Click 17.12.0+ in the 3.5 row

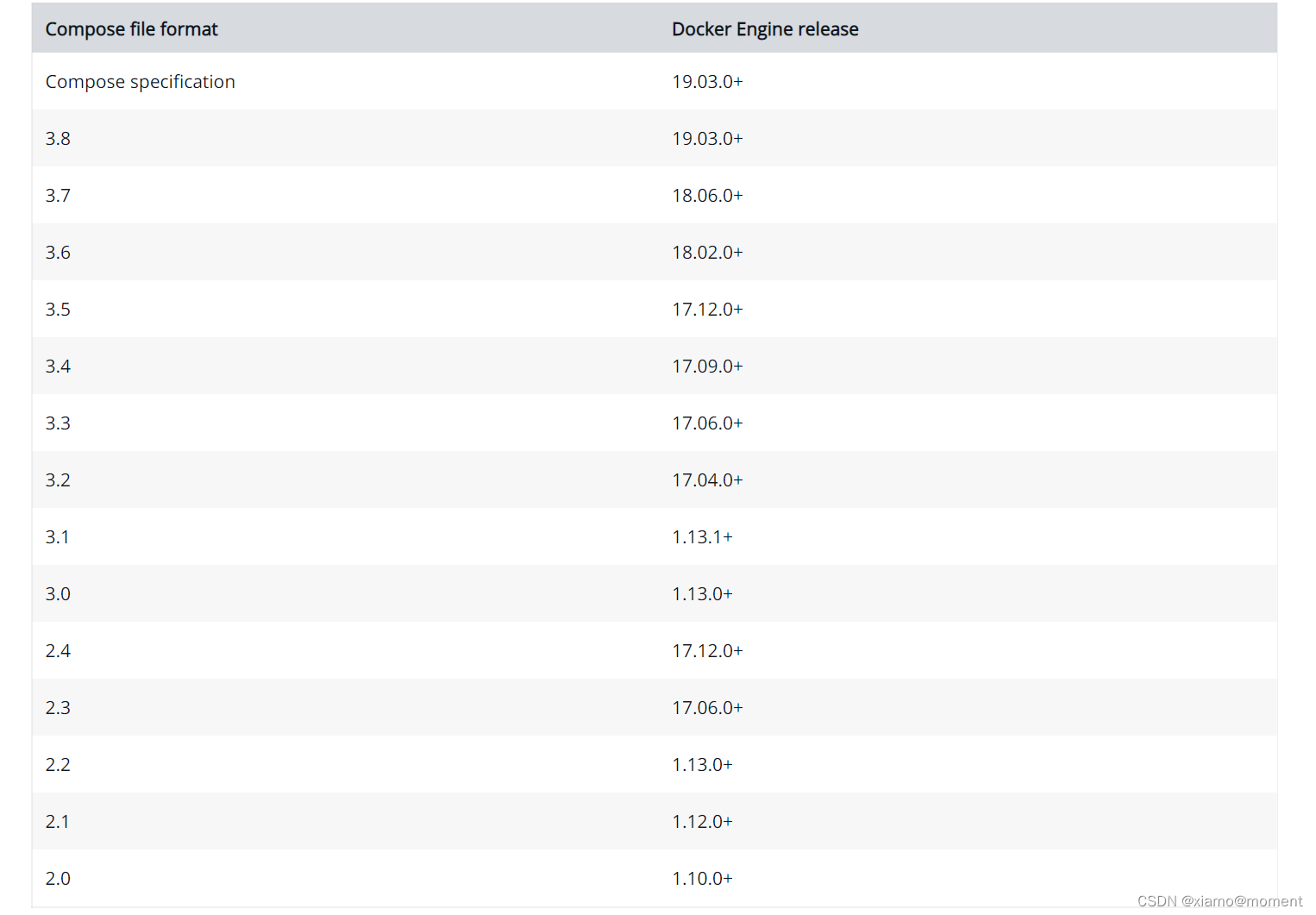click(x=707, y=310)
